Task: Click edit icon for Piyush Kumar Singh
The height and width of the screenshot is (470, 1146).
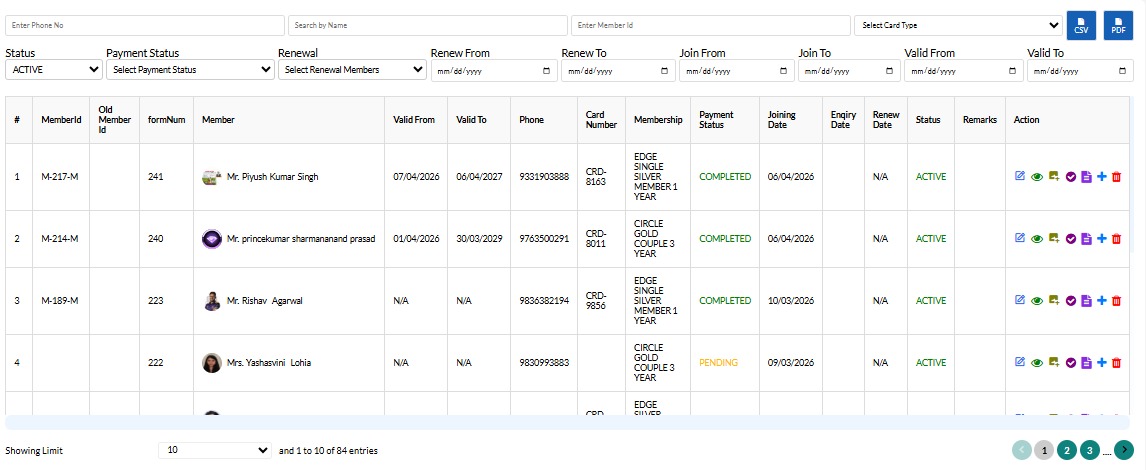Action: [x=1020, y=177]
